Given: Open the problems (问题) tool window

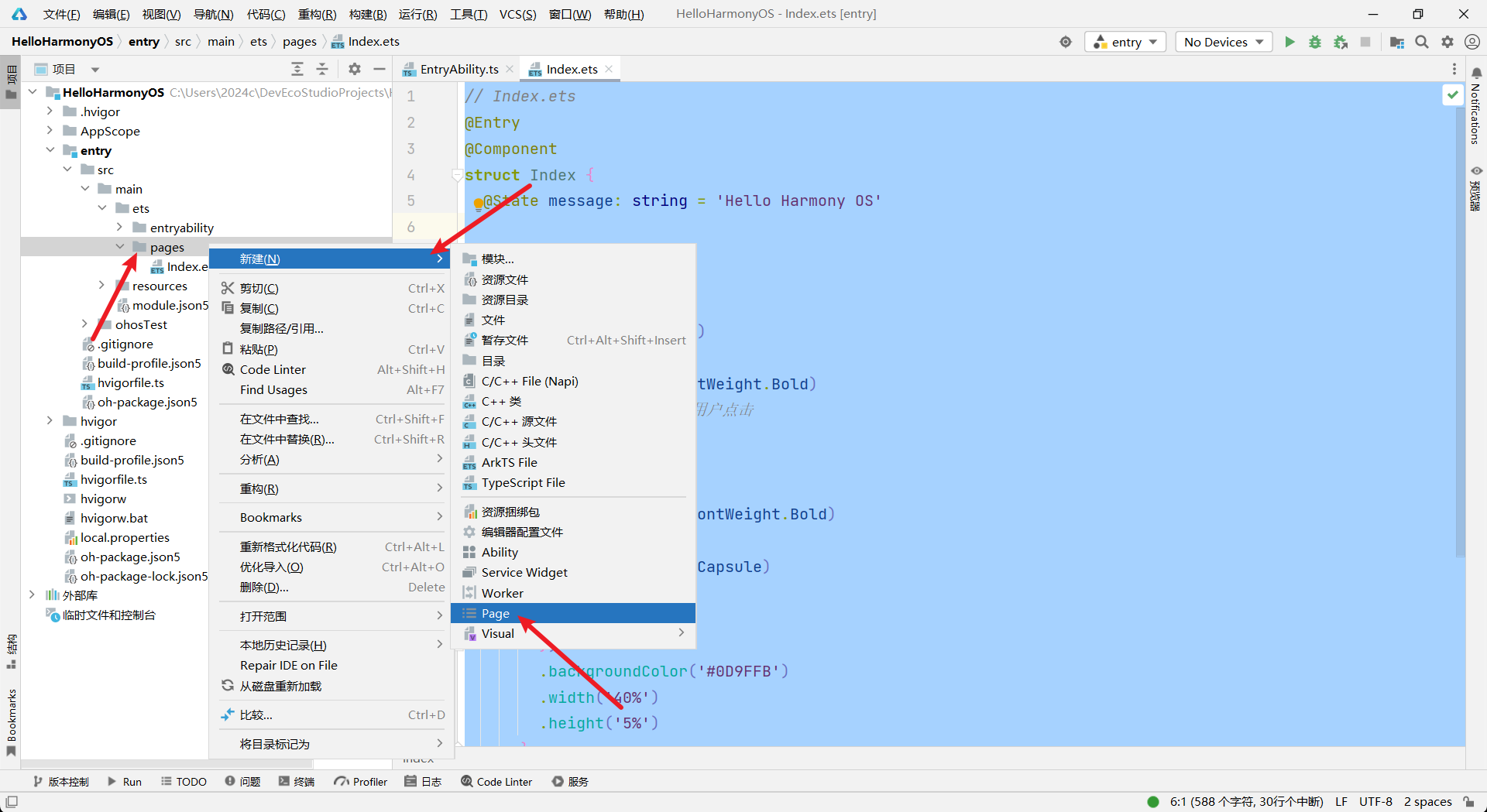Looking at the screenshot, I should tap(242, 782).
